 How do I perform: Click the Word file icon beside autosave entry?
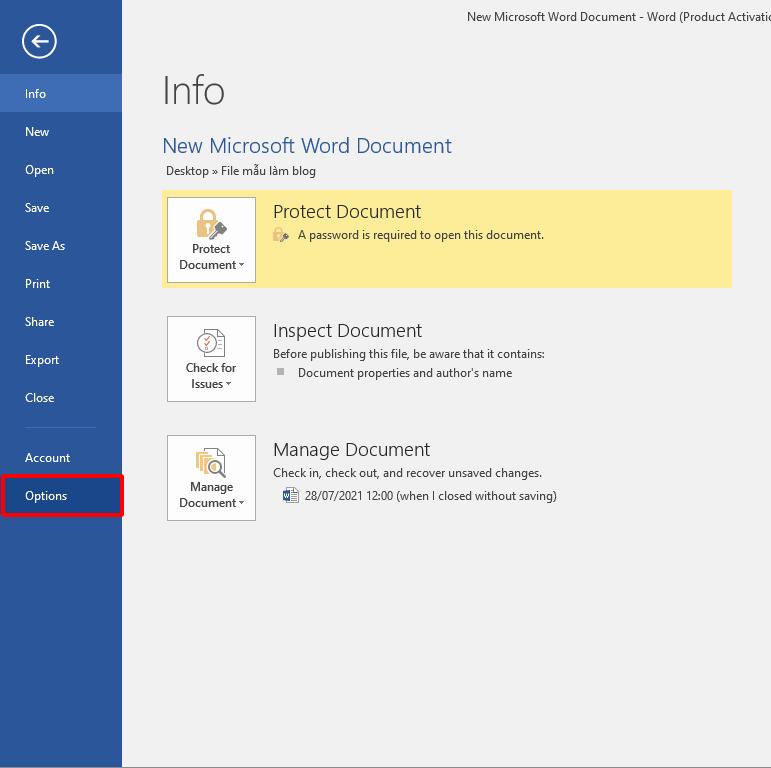tap(290, 495)
